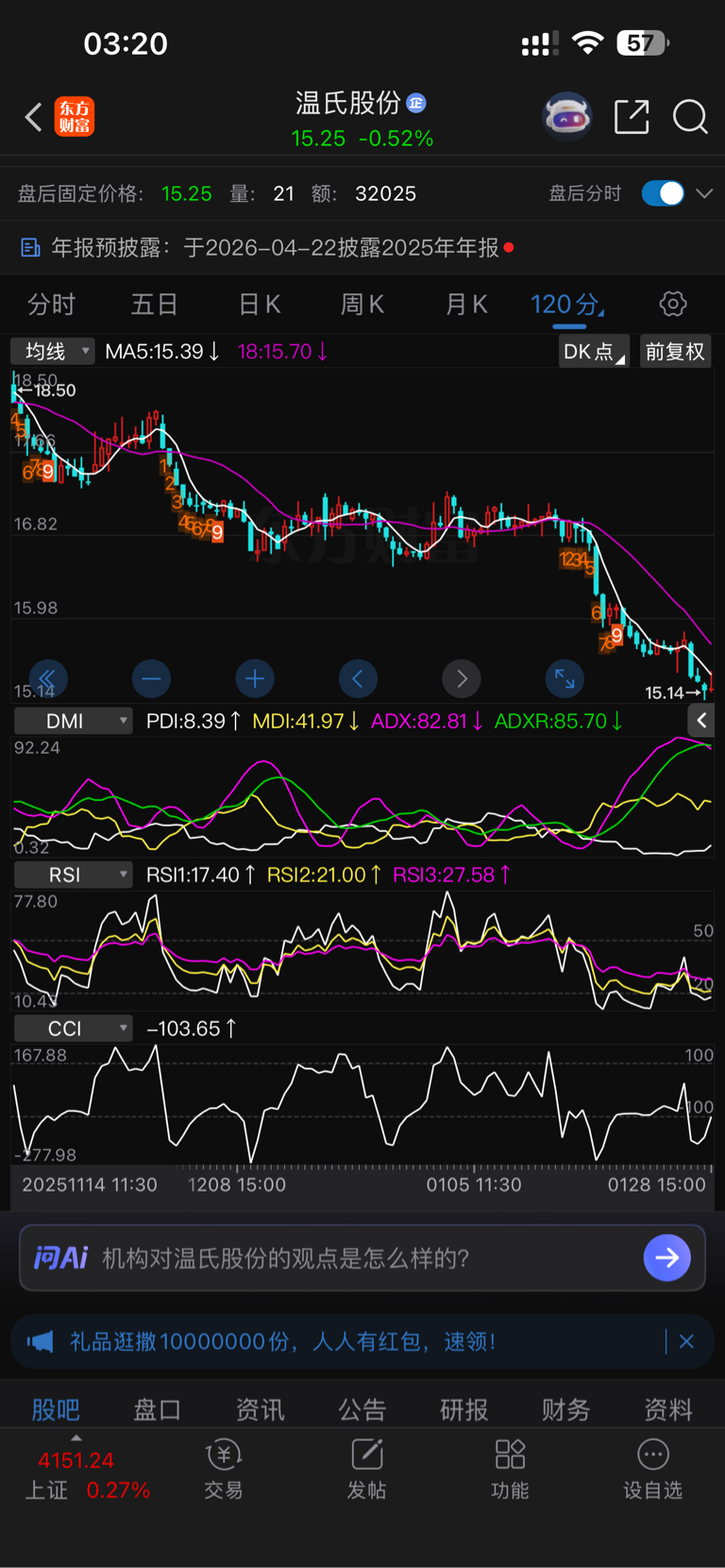This screenshot has width=725, height=1568.
Task: Open the 资料 tab
Action: point(668,1410)
